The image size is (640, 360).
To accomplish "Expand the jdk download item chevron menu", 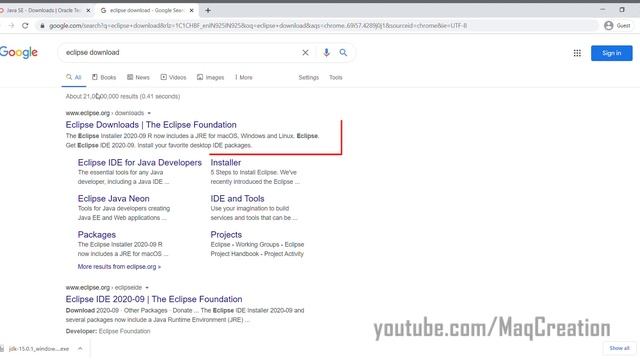I will [80, 349].
